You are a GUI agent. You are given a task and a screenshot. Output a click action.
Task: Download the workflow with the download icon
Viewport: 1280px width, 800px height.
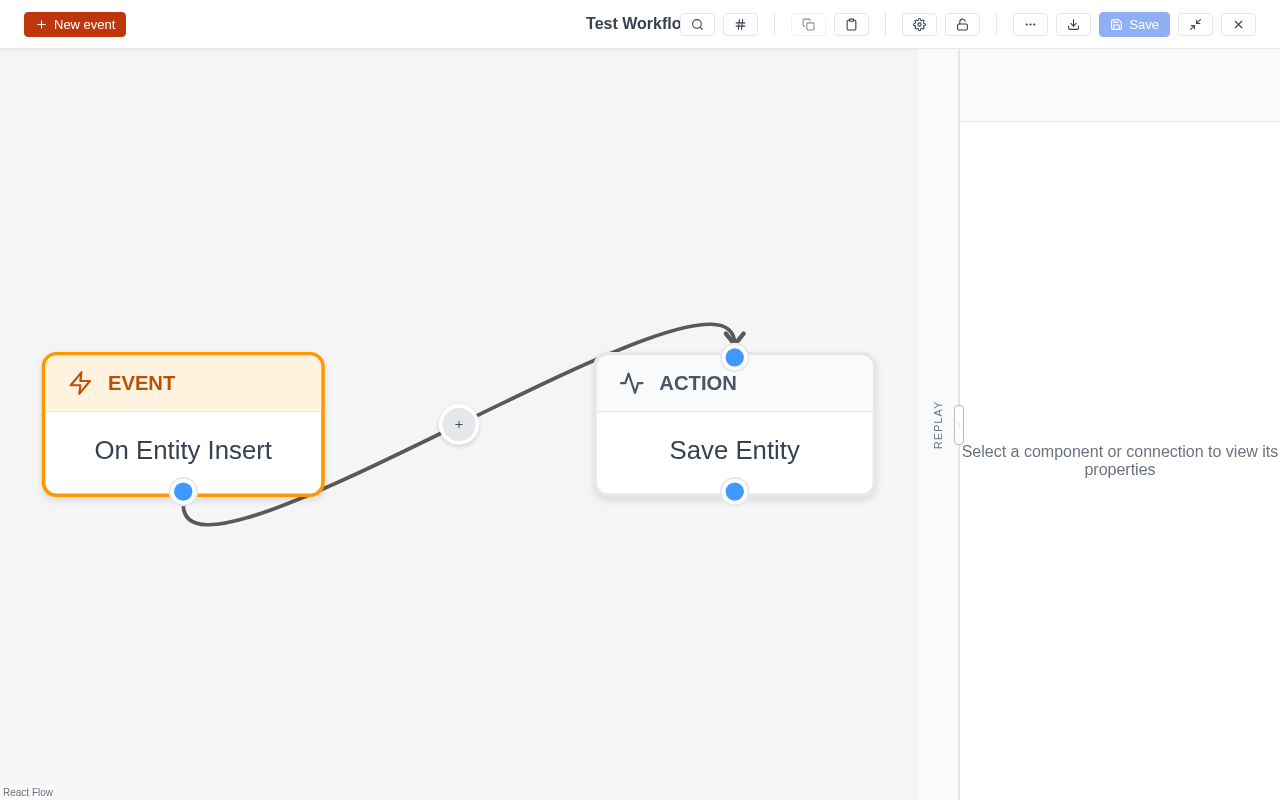click(x=1073, y=23)
